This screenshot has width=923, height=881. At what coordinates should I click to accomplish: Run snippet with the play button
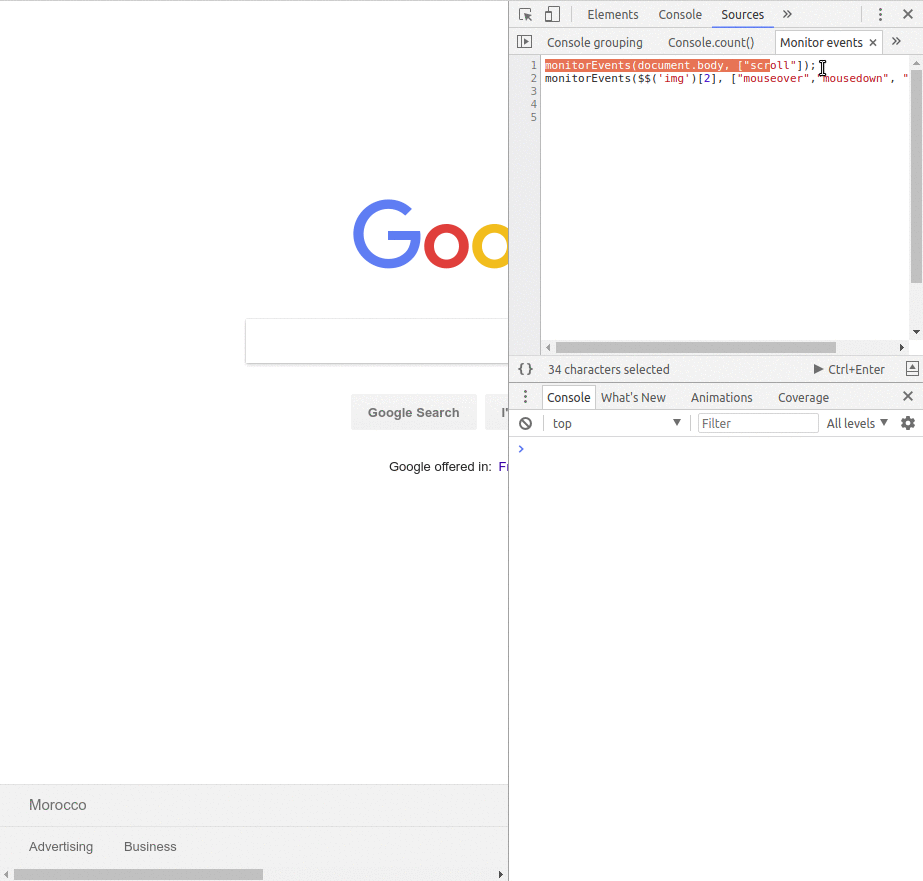(x=819, y=369)
